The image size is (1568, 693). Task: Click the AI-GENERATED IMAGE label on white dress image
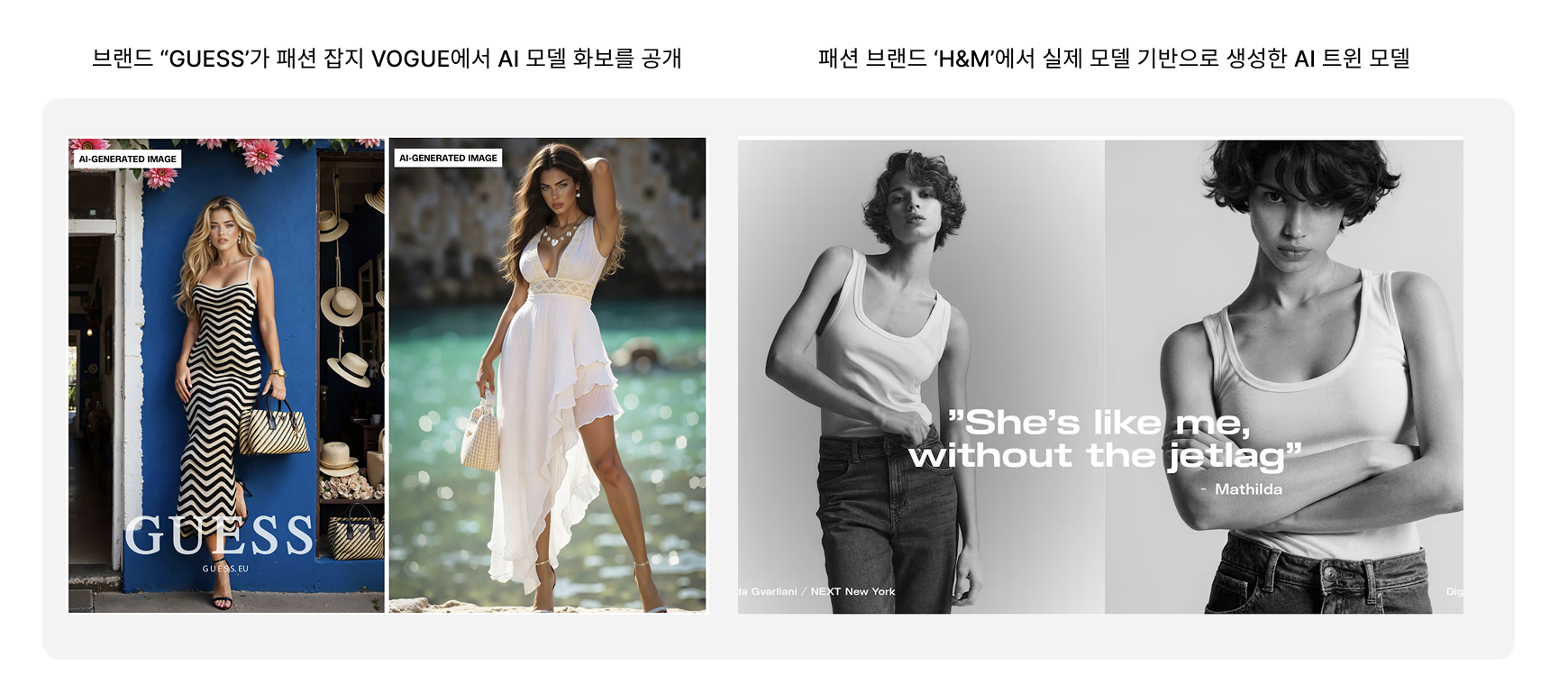(448, 158)
